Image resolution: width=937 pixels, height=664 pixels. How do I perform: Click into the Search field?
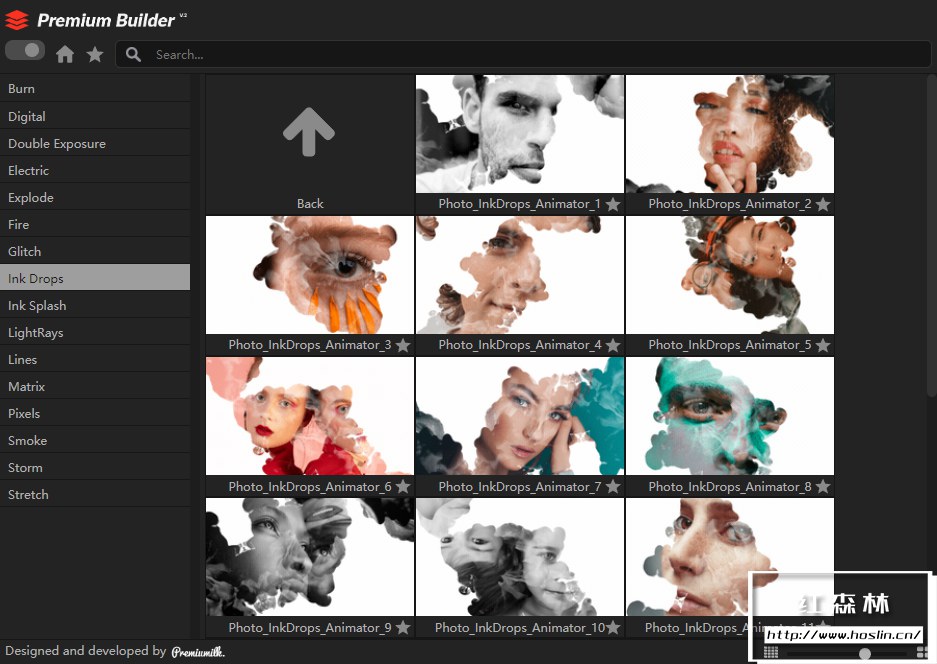click(523, 54)
